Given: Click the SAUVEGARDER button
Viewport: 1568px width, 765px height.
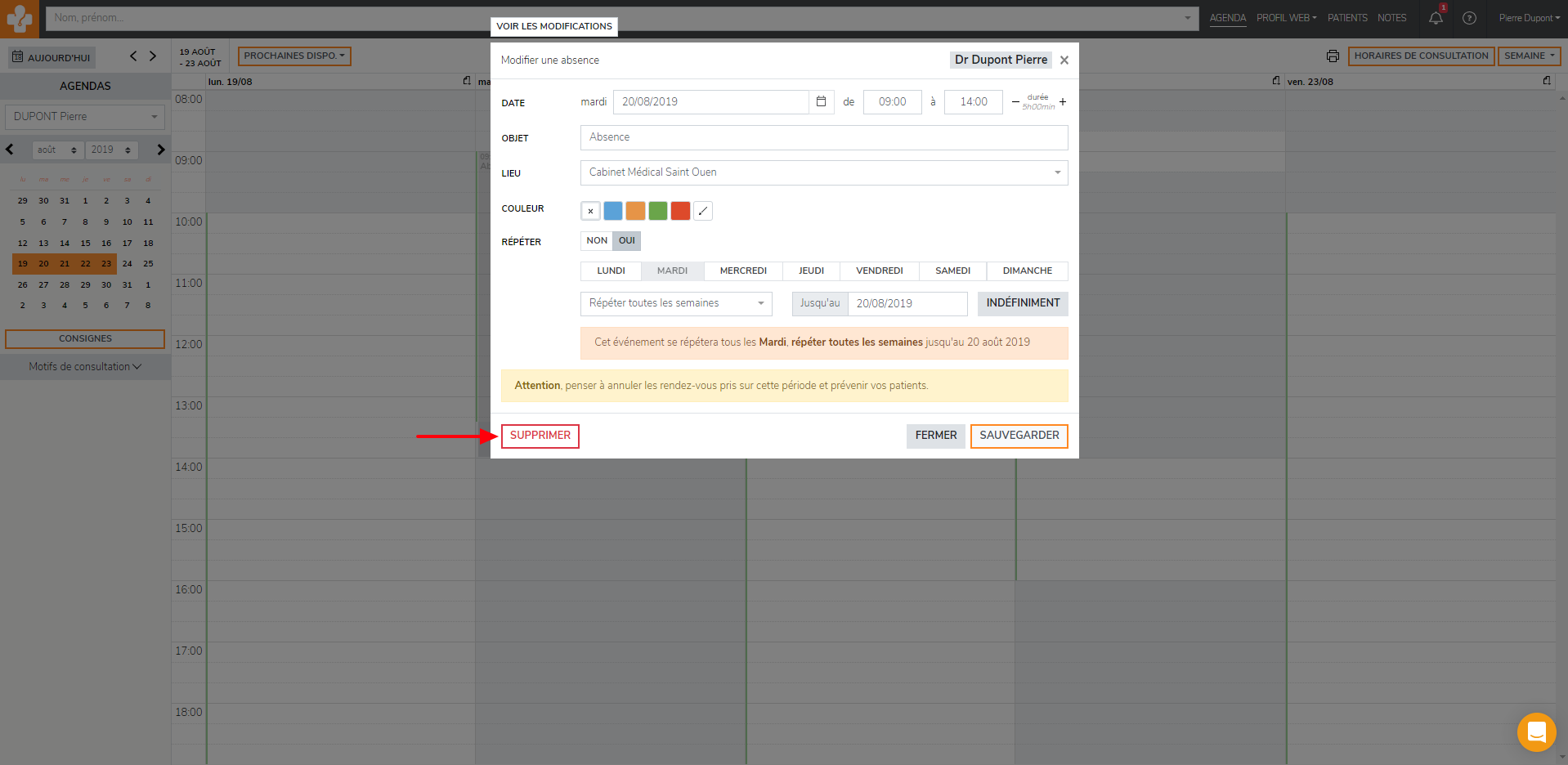Looking at the screenshot, I should tap(1019, 436).
